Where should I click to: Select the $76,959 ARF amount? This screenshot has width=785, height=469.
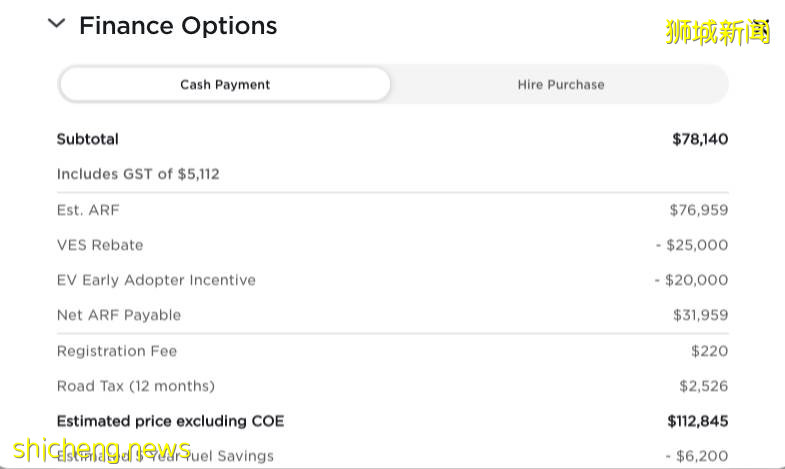pos(699,210)
